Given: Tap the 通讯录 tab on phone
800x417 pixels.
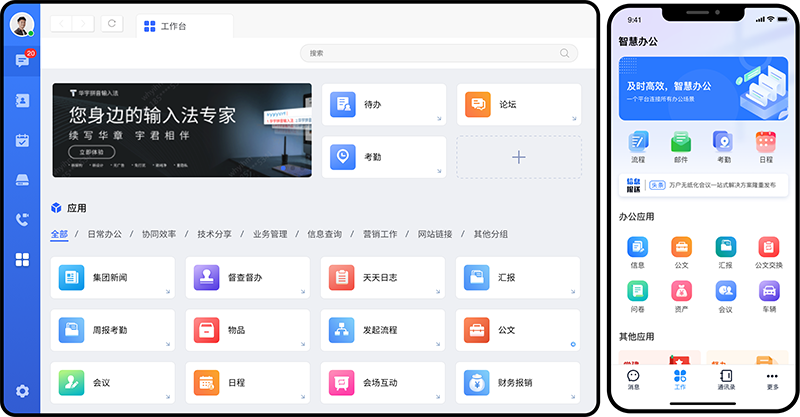Looking at the screenshot, I should (x=726, y=379).
